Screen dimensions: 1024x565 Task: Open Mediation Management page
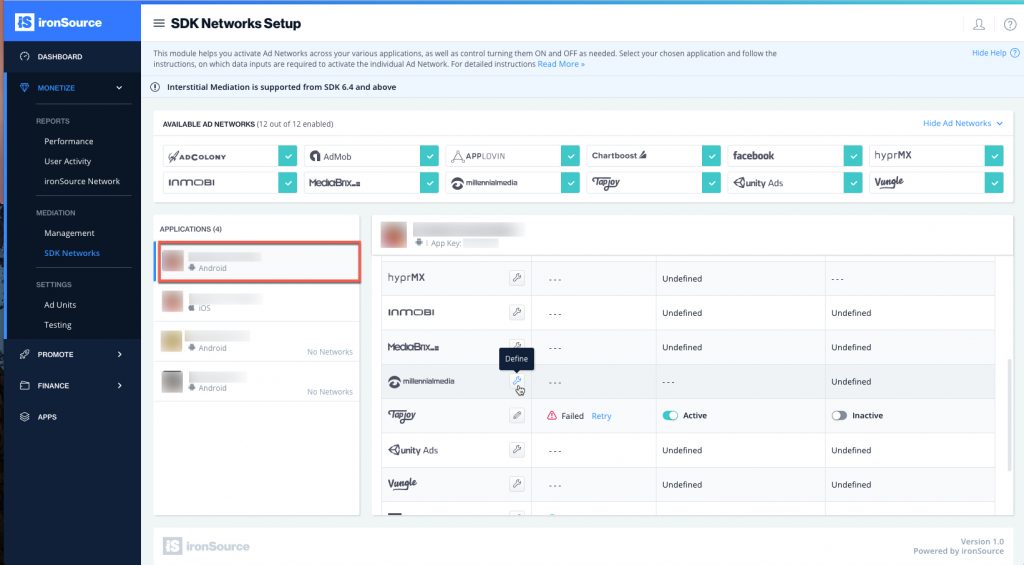point(69,233)
